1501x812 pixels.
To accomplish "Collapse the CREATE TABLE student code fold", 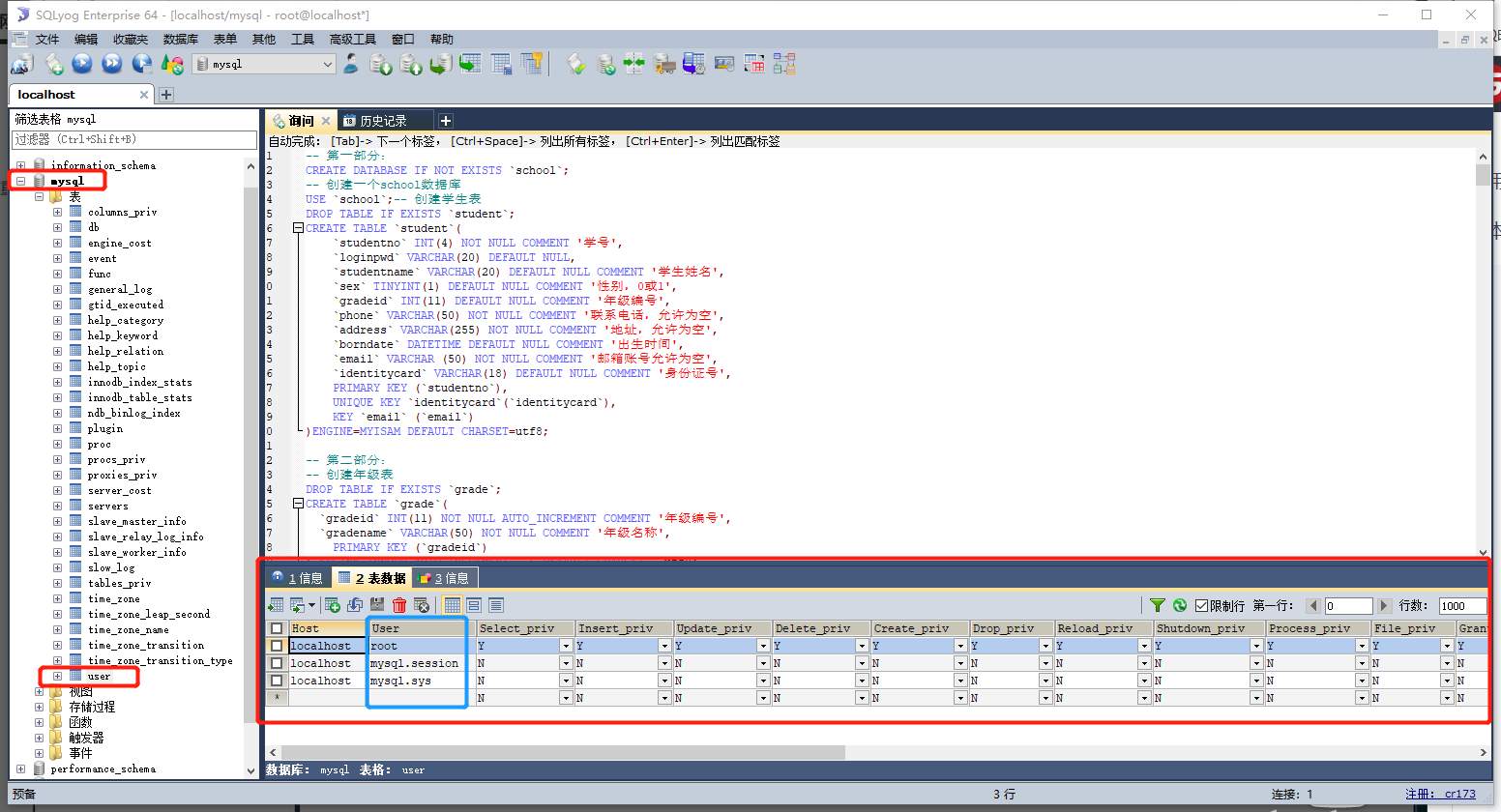I will click(x=298, y=228).
